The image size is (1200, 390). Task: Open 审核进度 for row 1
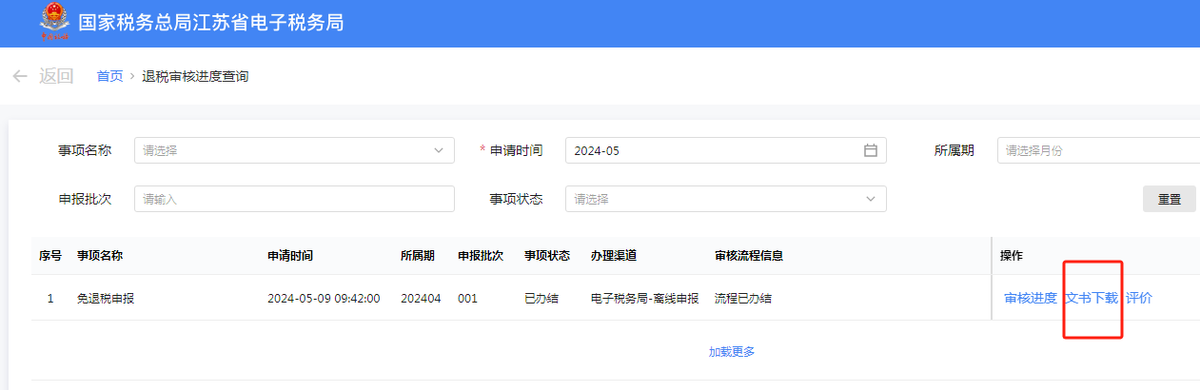tap(1030, 298)
